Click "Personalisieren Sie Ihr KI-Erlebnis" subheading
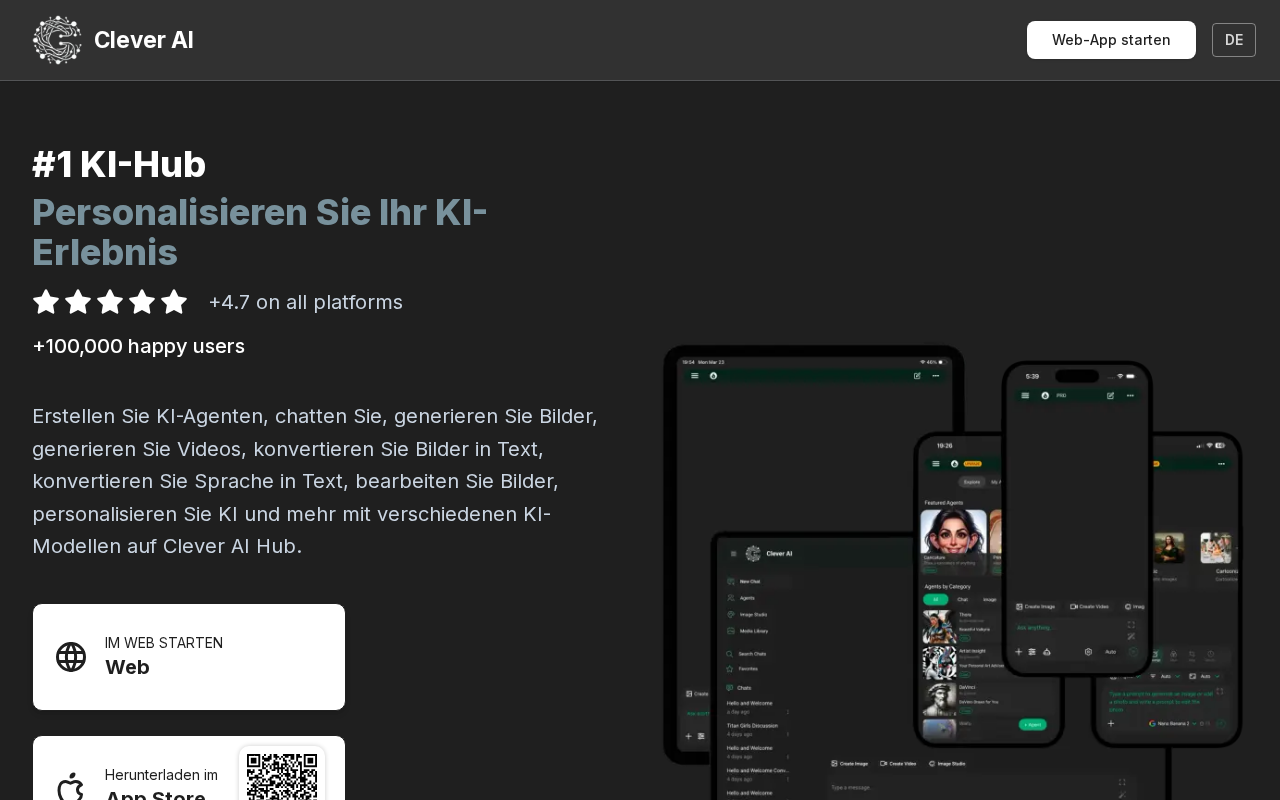Image resolution: width=1280 pixels, height=800 pixels. 260,232
